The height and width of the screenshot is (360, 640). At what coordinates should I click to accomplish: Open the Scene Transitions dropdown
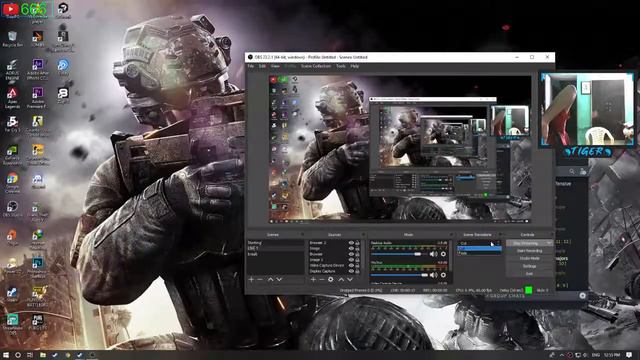(x=479, y=243)
